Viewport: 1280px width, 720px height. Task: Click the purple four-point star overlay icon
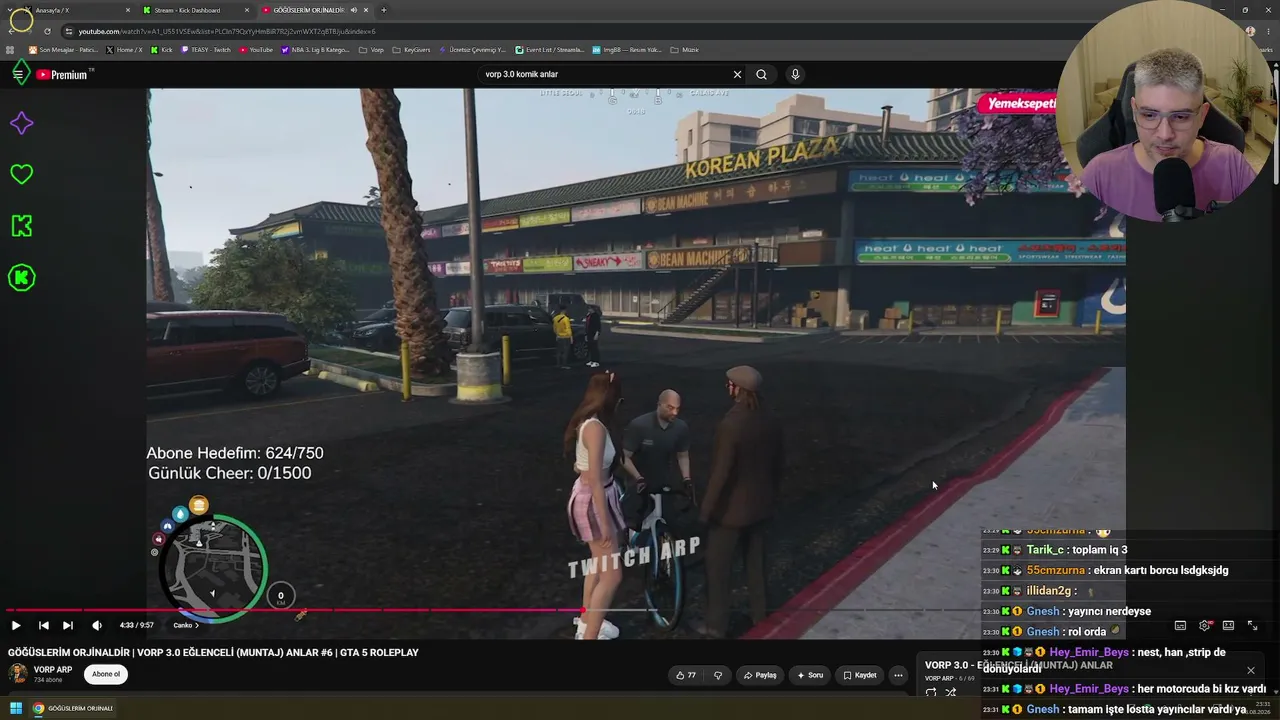[21, 123]
